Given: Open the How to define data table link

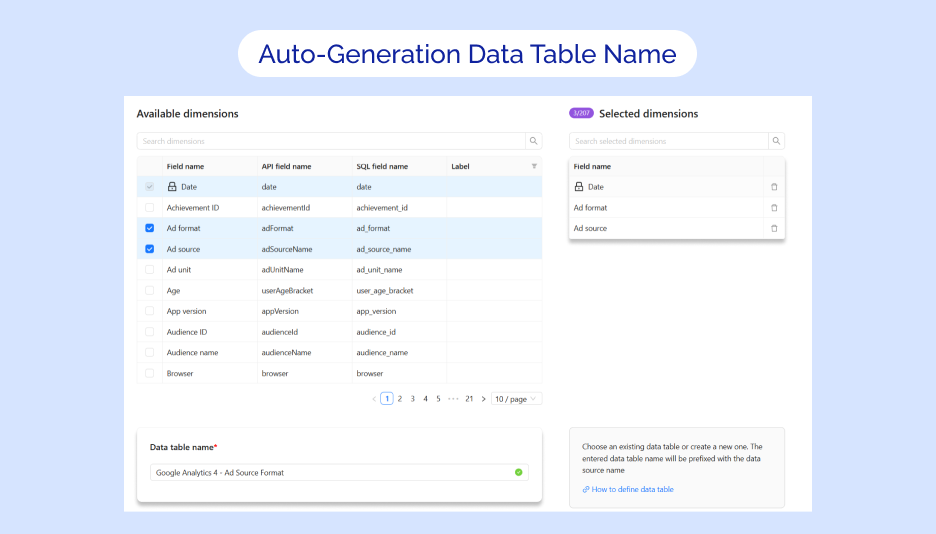Looking at the screenshot, I should (x=632, y=489).
